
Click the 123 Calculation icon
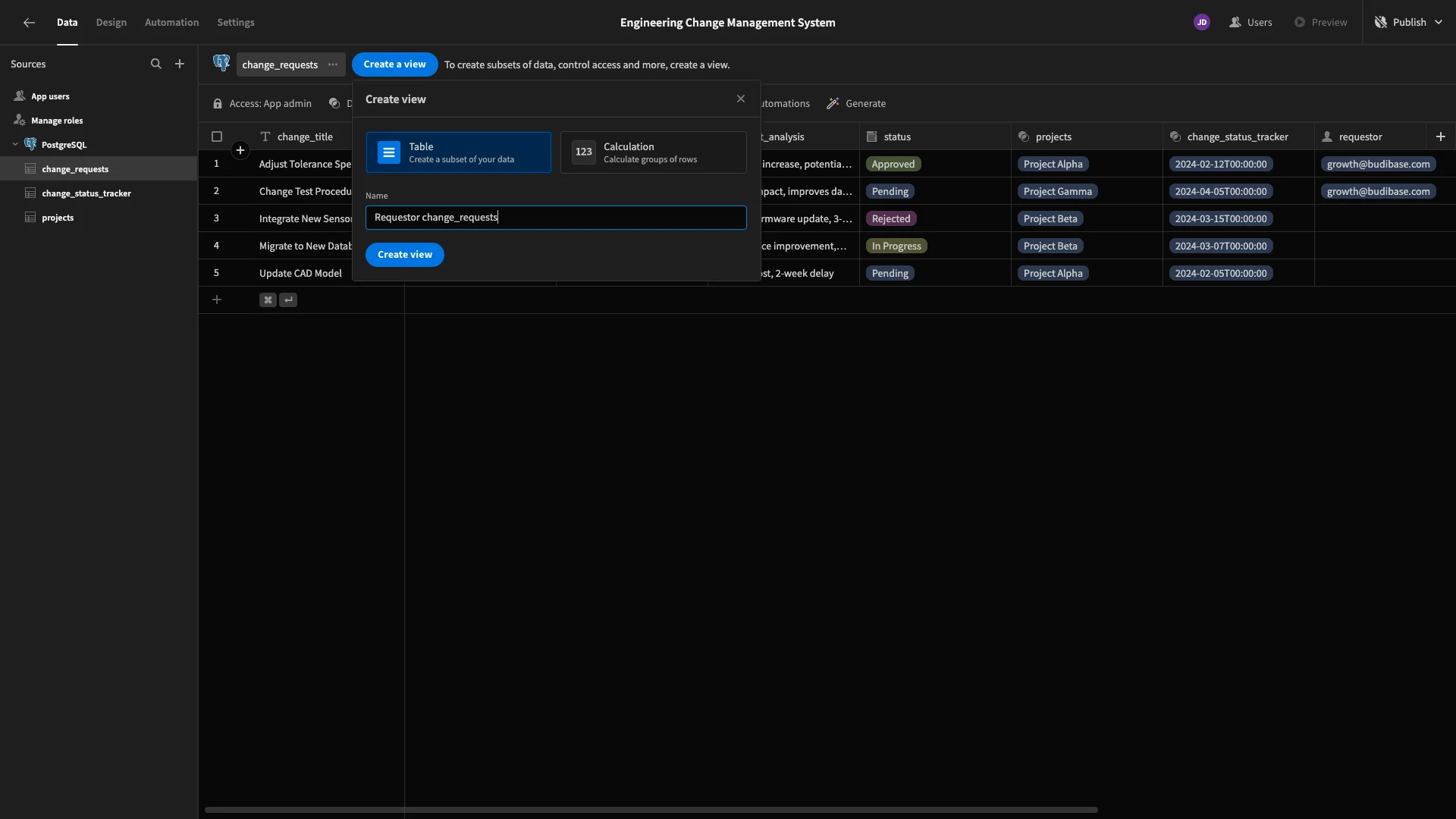coord(584,152)
